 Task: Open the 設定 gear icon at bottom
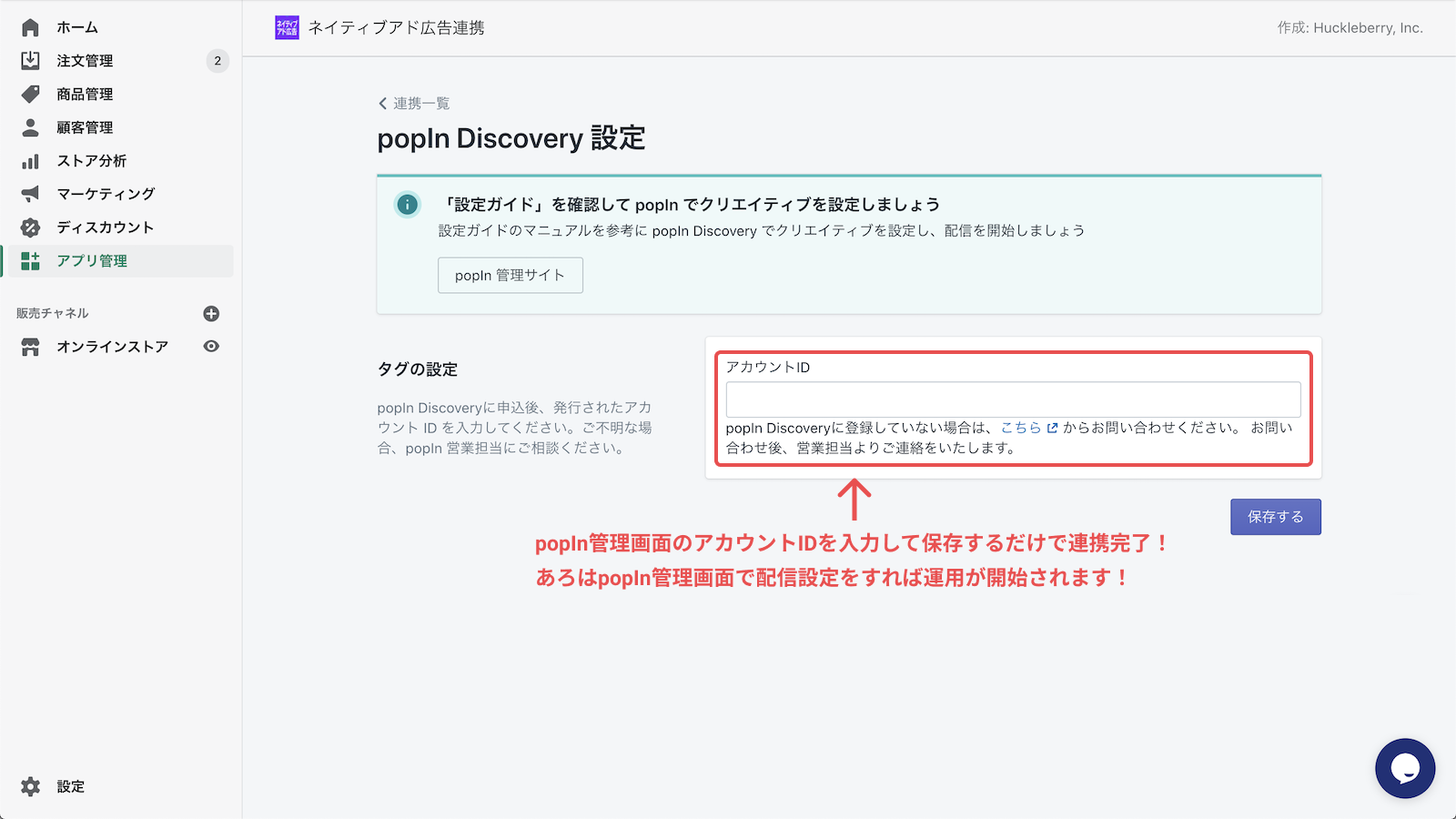pos(32,786)
